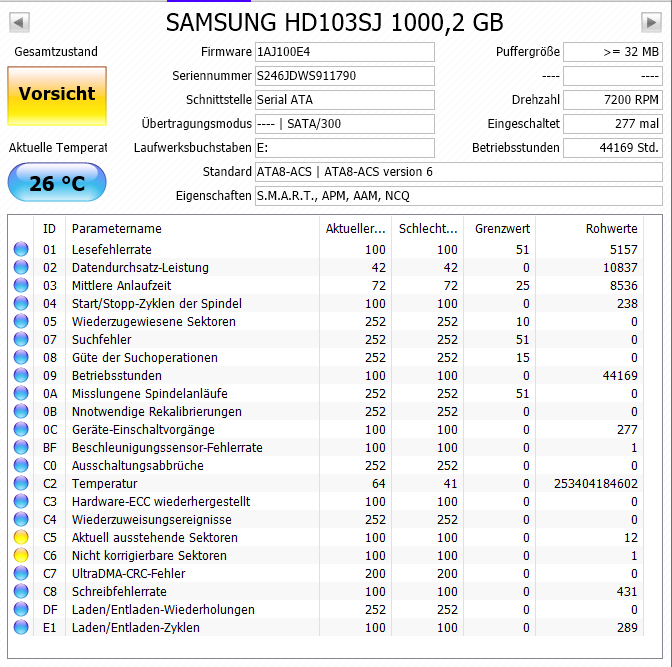
Task: Click the raw value 5157 of Lesefehlerrate
Action: [624, 249]
